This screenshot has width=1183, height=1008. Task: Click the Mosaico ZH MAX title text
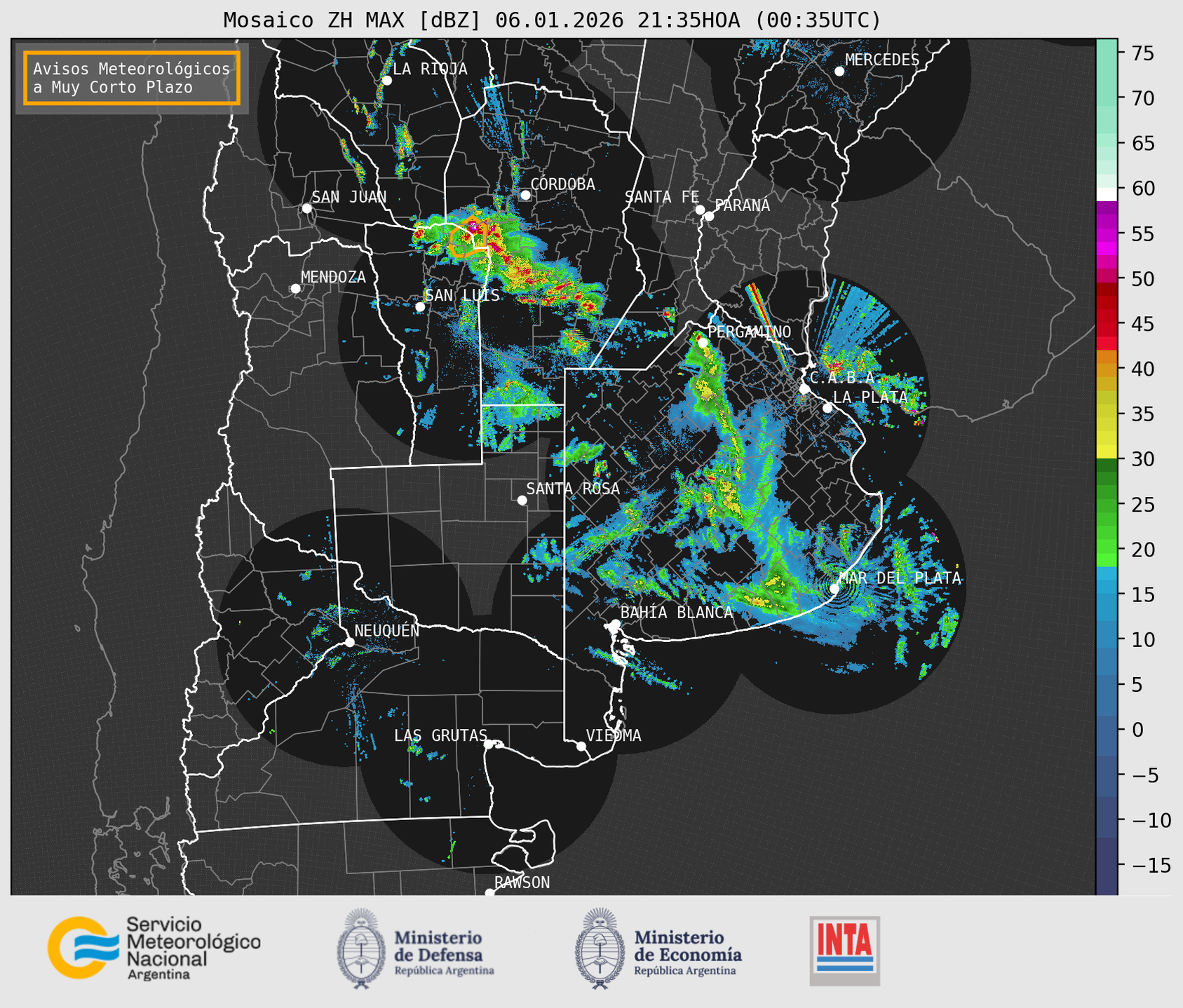click(551, 20)
